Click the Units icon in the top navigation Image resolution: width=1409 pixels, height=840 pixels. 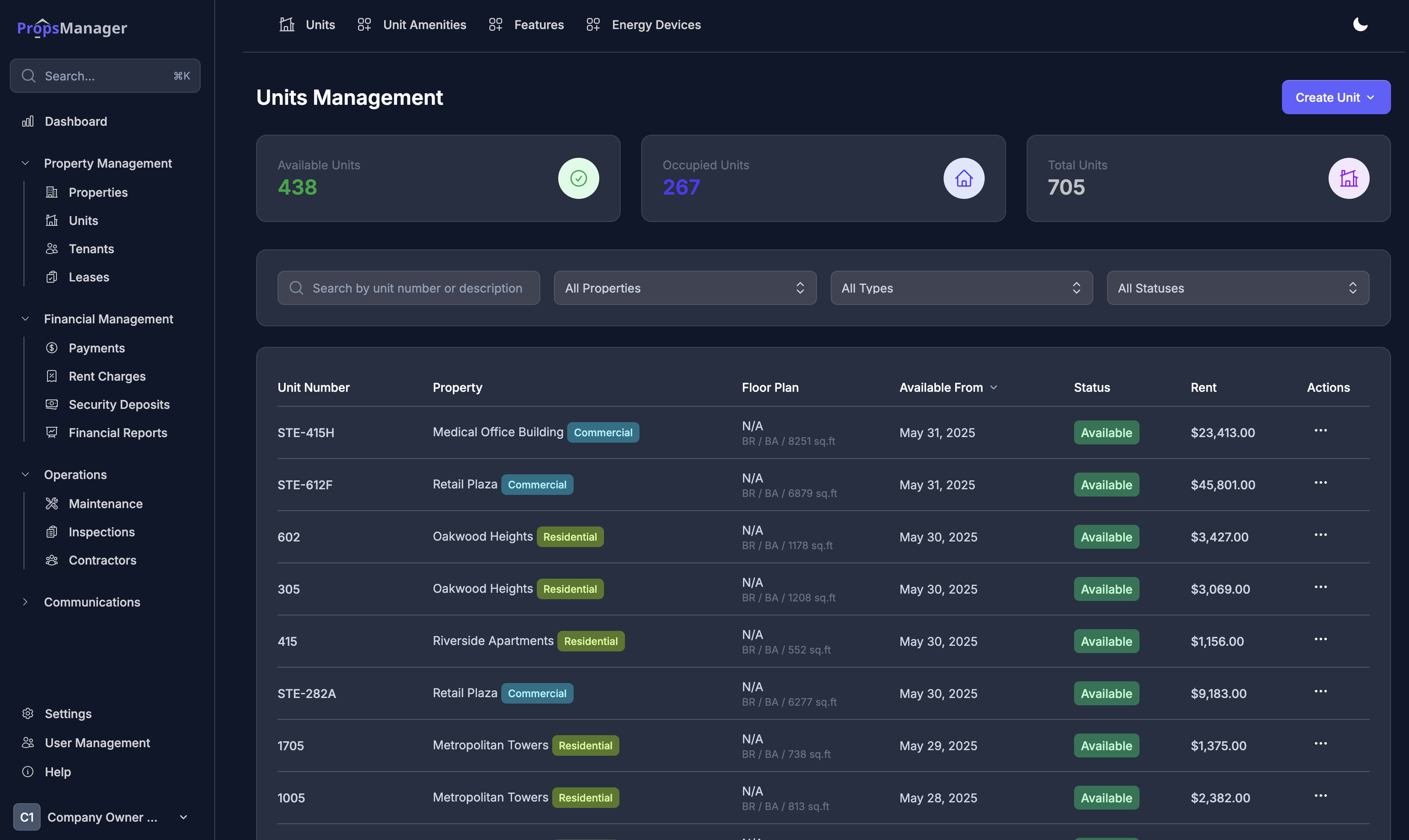coord(287,24)
